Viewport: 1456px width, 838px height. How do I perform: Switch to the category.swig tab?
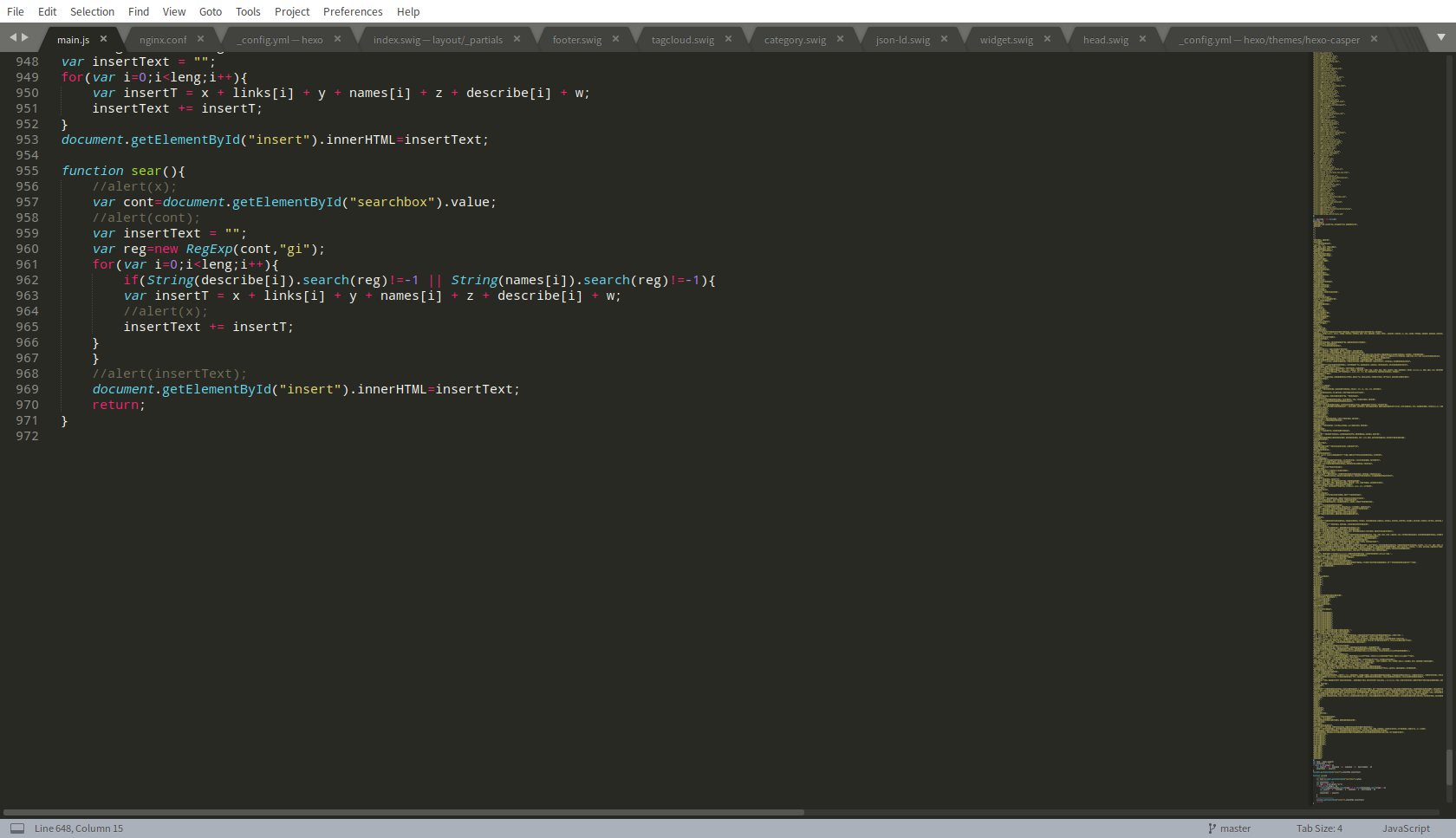tap(795, 40)
